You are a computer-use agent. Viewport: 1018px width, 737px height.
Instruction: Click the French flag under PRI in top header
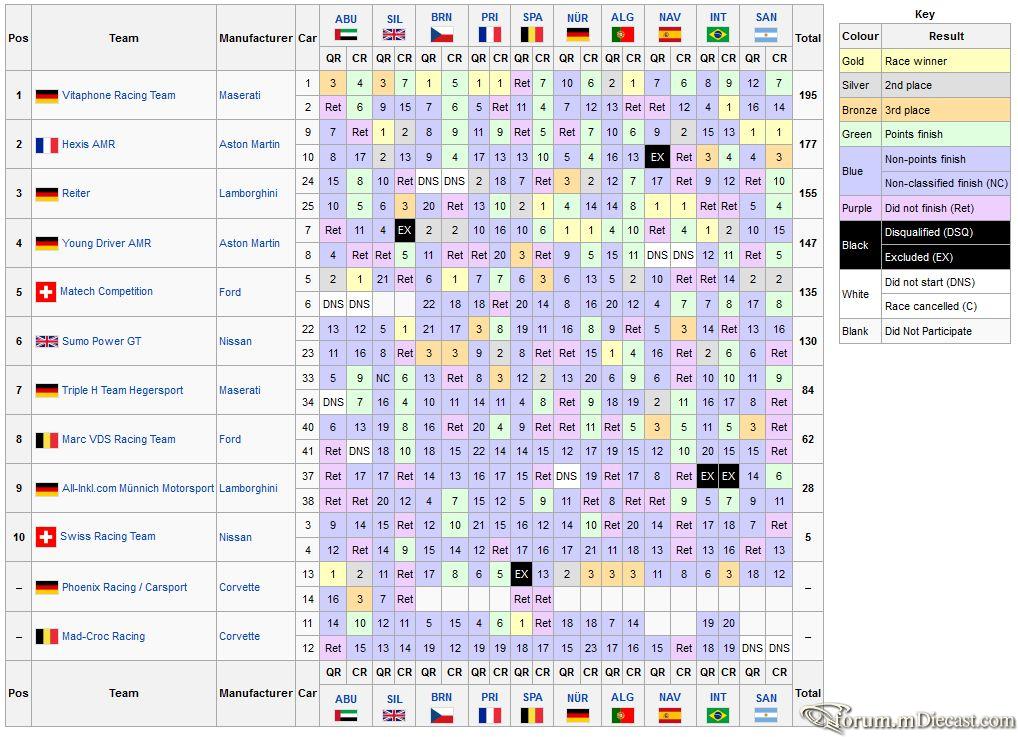pos(490,34)
